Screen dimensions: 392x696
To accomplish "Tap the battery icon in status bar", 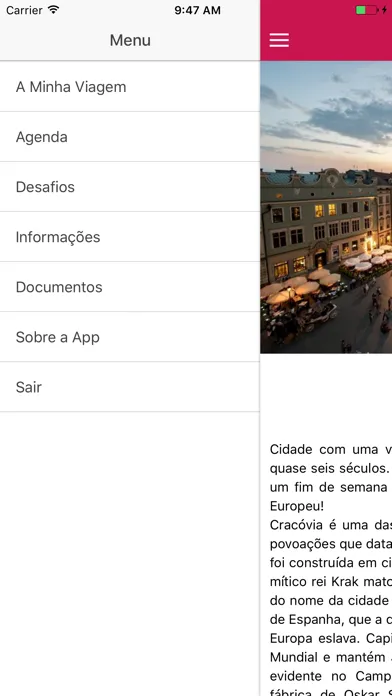I will click(367, 10).
